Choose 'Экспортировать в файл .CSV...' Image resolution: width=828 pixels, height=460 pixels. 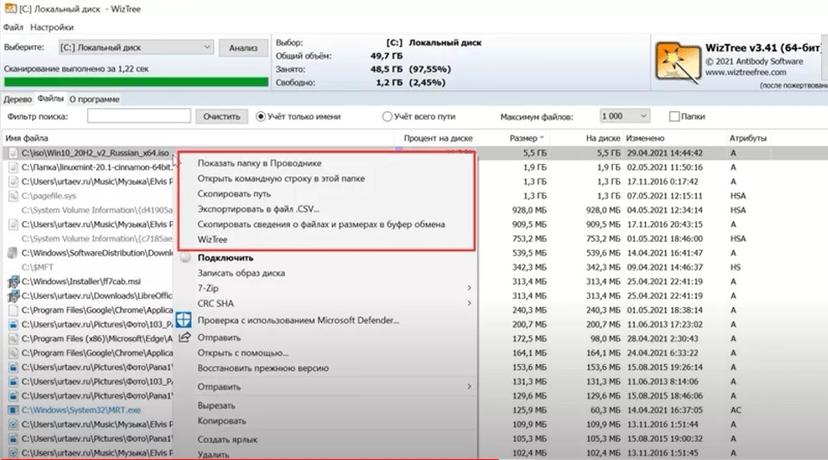(258, 209)
